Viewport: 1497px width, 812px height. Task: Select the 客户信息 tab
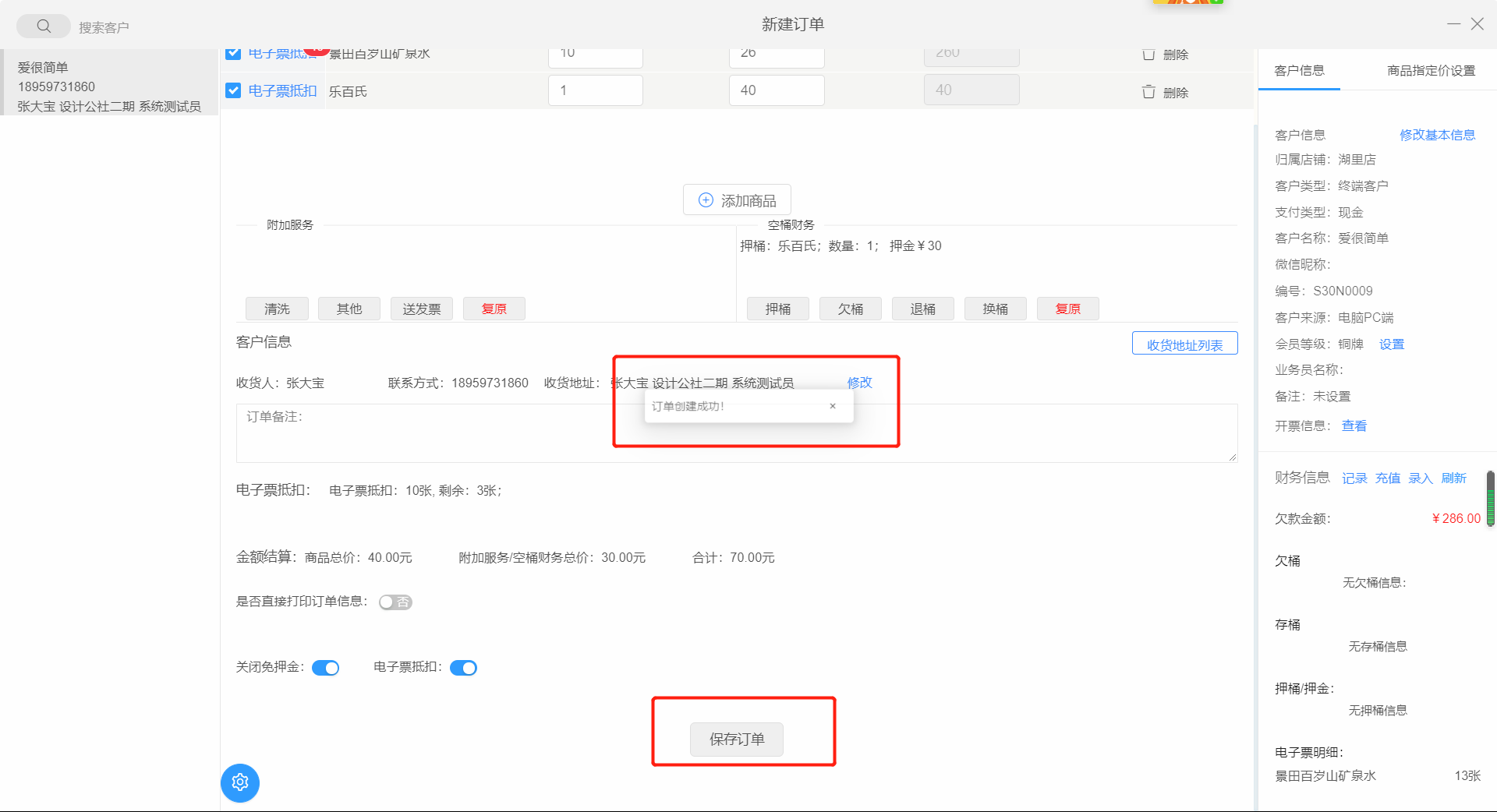1299,70
